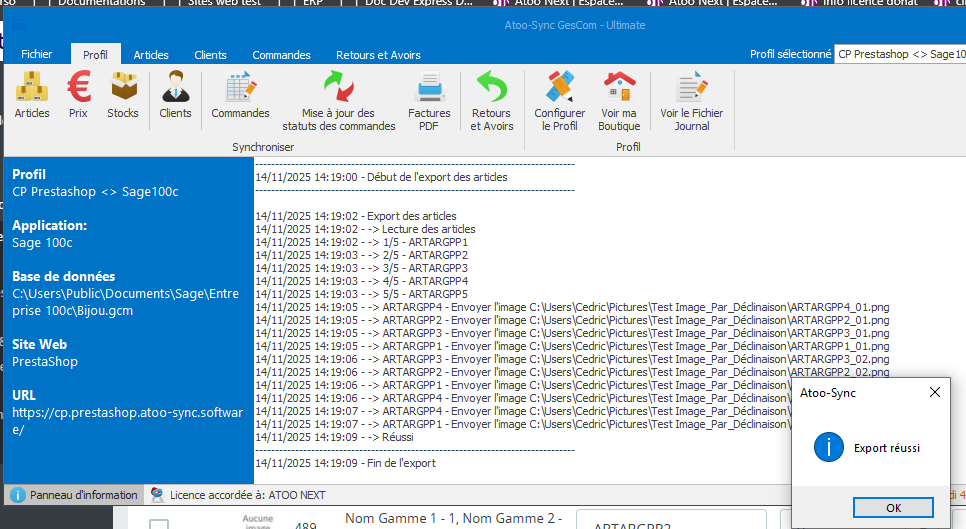Open the Commandes tab
966x529 pixels.
[281, 54]
